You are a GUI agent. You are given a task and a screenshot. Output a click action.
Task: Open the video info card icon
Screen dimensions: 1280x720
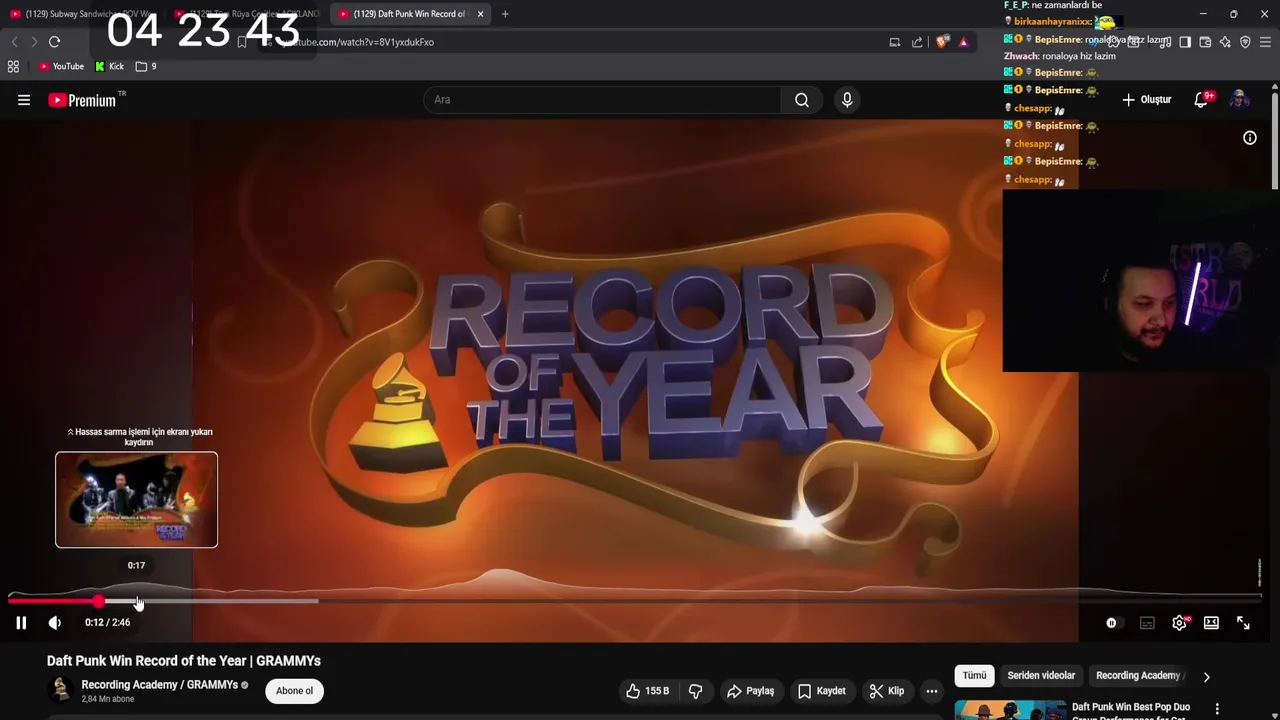[x=1250, y=138]
